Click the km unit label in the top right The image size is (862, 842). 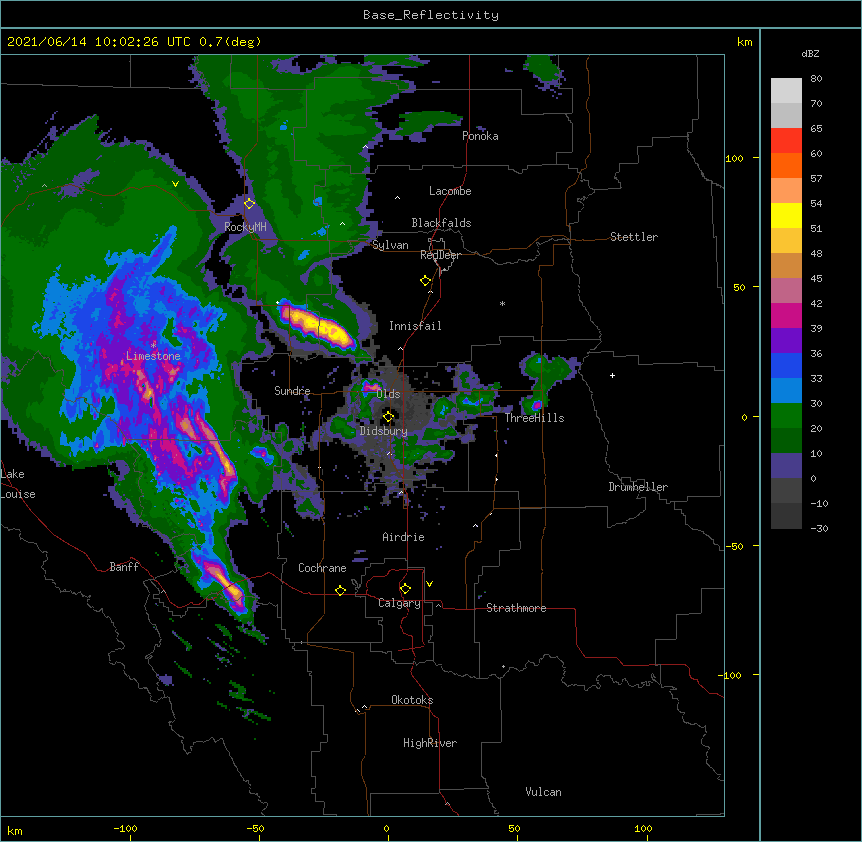pos(744,42)
